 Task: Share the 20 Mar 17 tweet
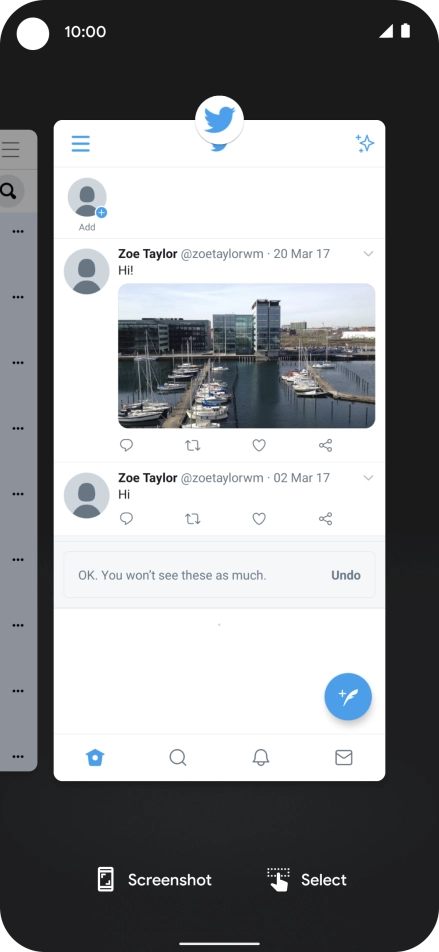click(325, 446)
